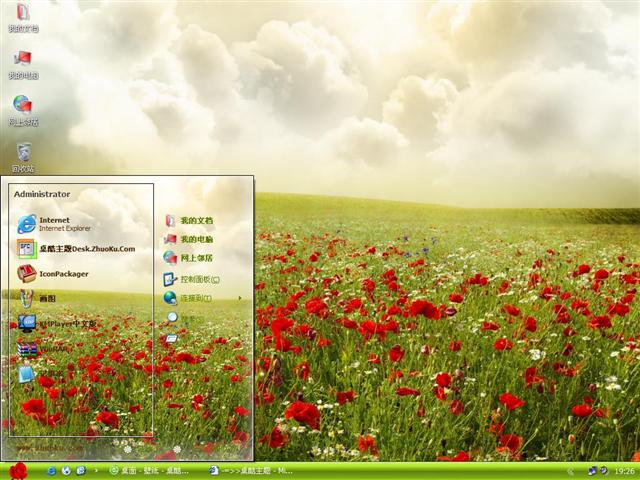
Task: Switch to 桌酷主题 - Mi... taskbar window
Action: point(251,471)
